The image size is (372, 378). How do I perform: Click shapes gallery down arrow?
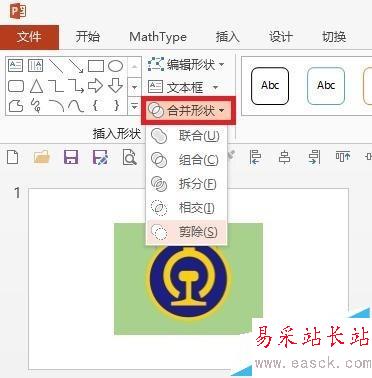pos(134,87)
